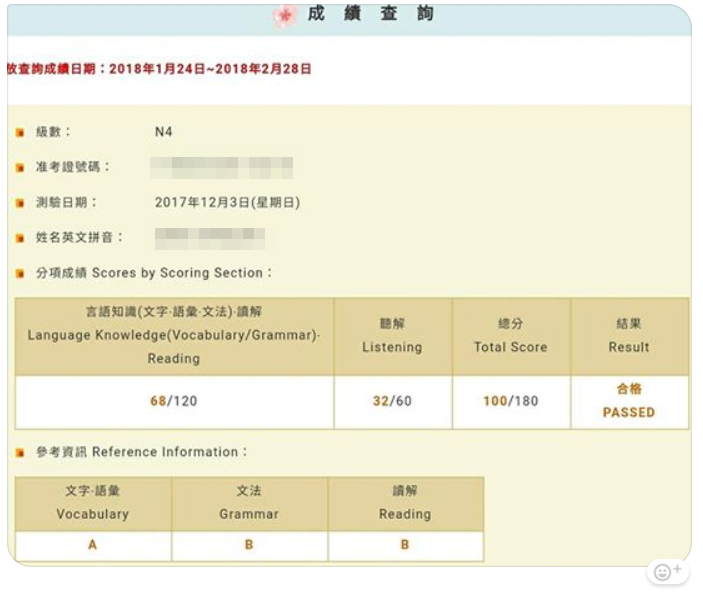This screenshot has width=703, height=597.
Task: Click the bullet icon beside 測驗日期
Action: pyautogui.click(x=20, y=203)
